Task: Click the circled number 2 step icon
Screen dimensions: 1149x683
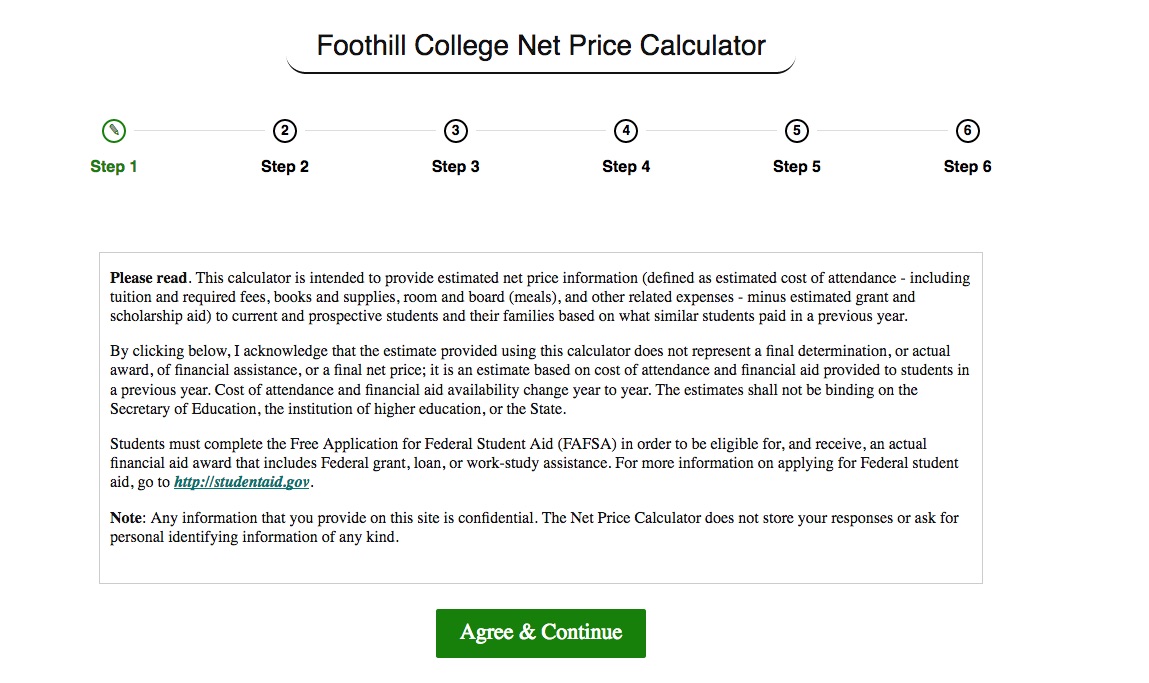Action: [285, 131]
